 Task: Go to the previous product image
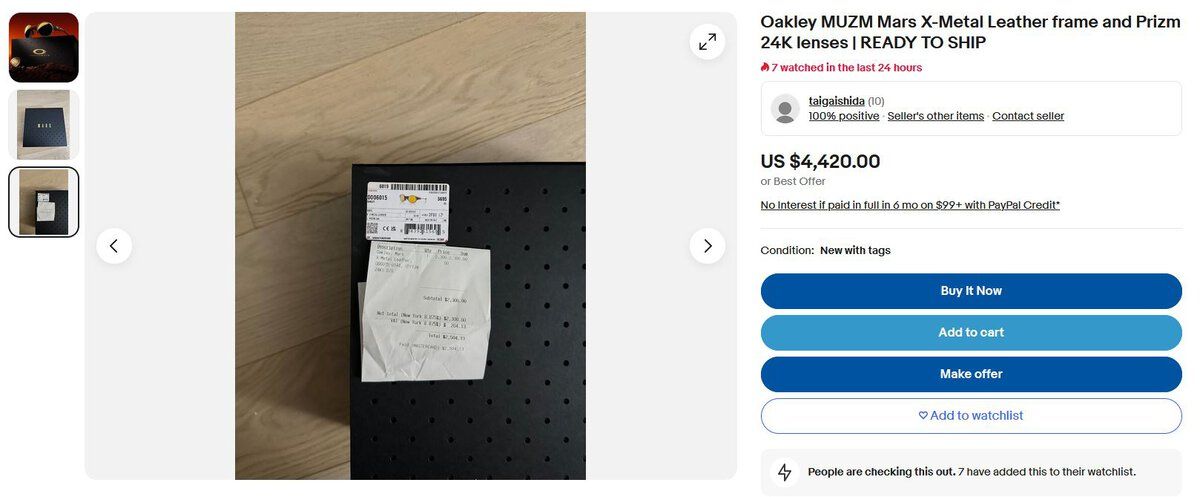pyautogui.click(x=114, y=246)
